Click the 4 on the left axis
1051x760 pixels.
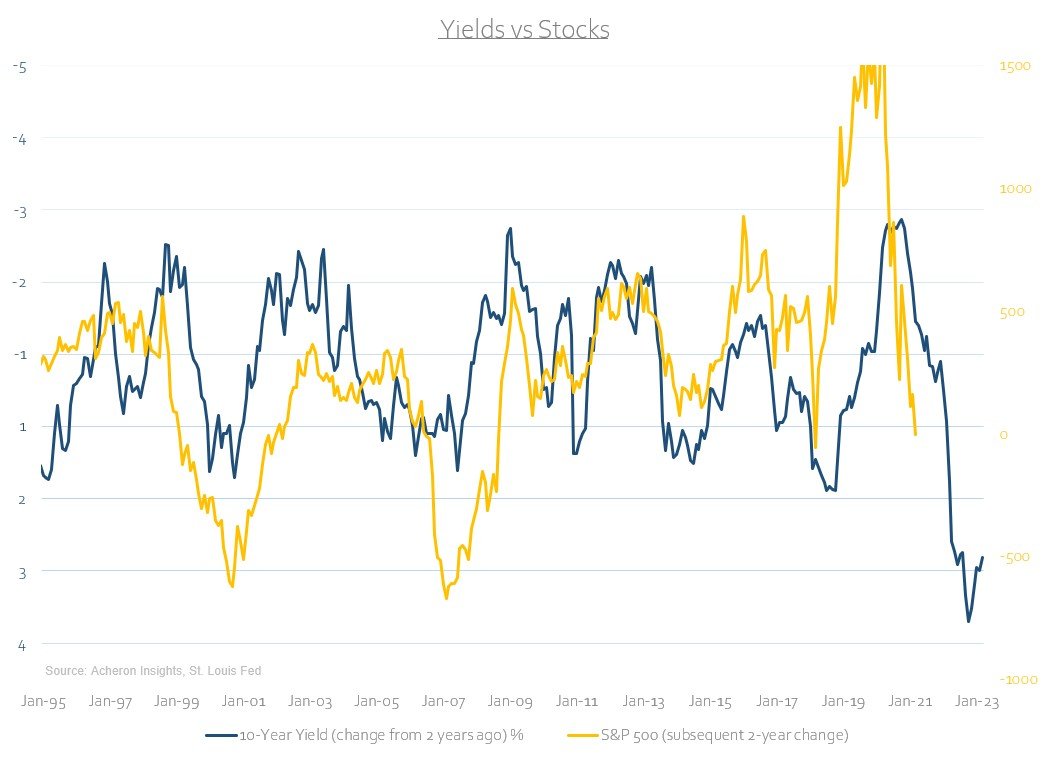tap(20, 644)
